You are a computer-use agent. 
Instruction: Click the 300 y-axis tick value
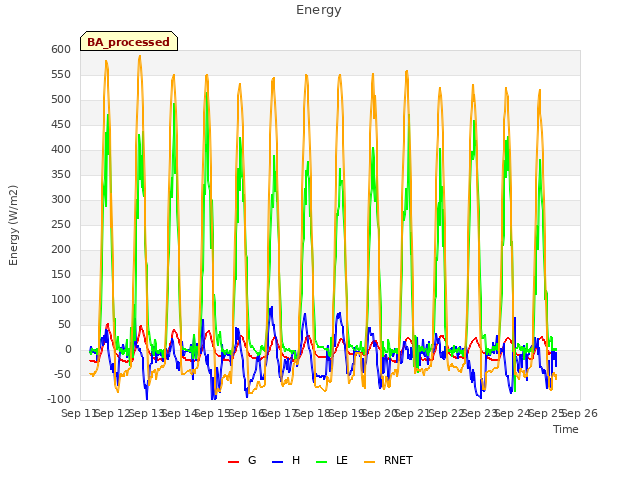[61, 200]
